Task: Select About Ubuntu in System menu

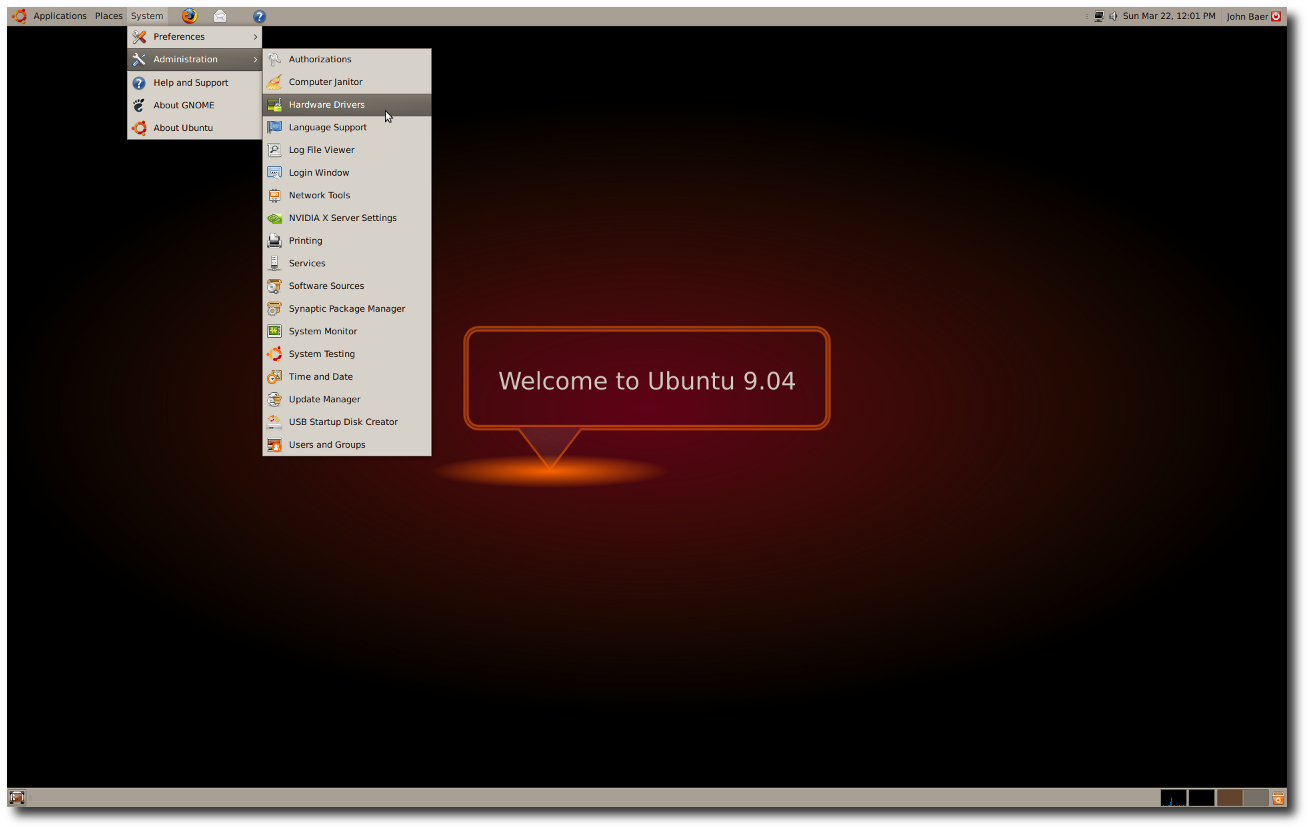Action: point(194,128)
